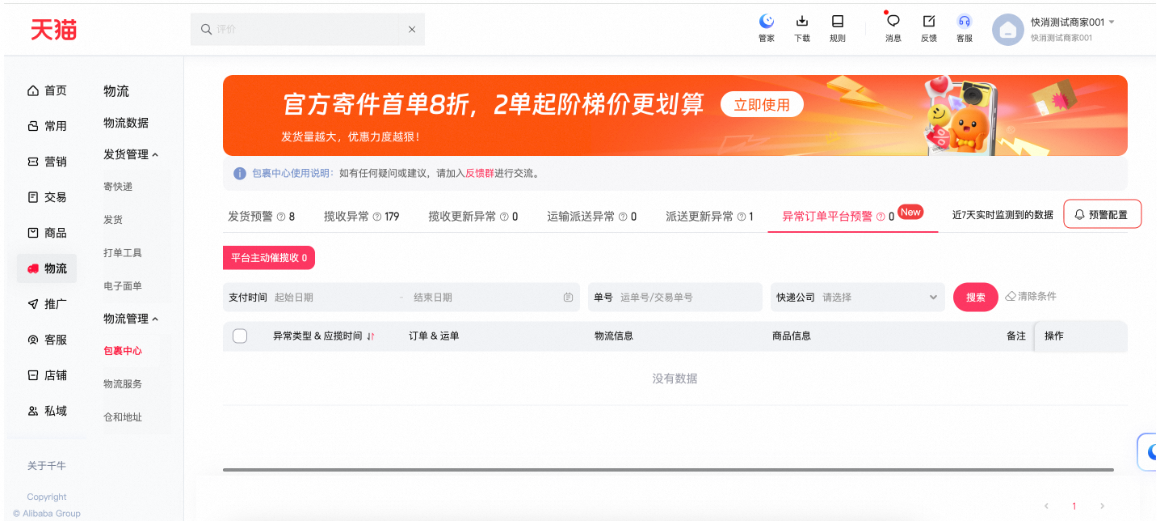
Task: Switch to the 发货预警 tab
Action: [x=261, y=216]
